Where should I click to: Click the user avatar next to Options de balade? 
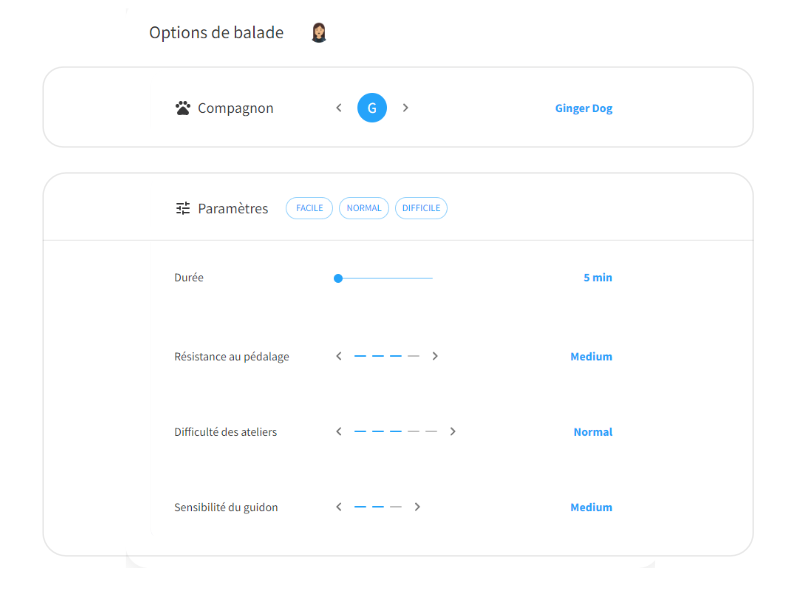point(319,33)
